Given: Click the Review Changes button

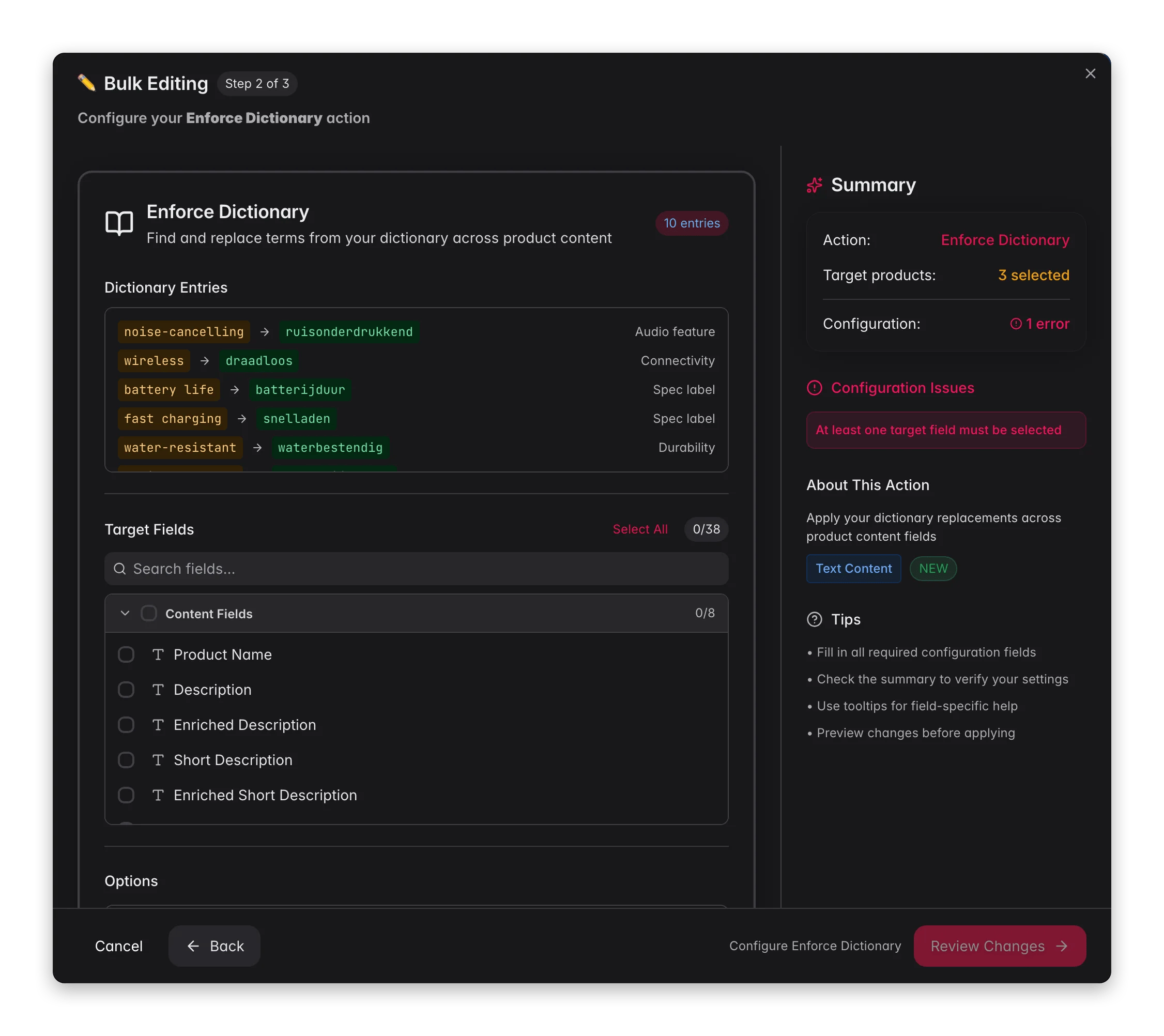Looking at the screenshot, I should (1000, 946).
